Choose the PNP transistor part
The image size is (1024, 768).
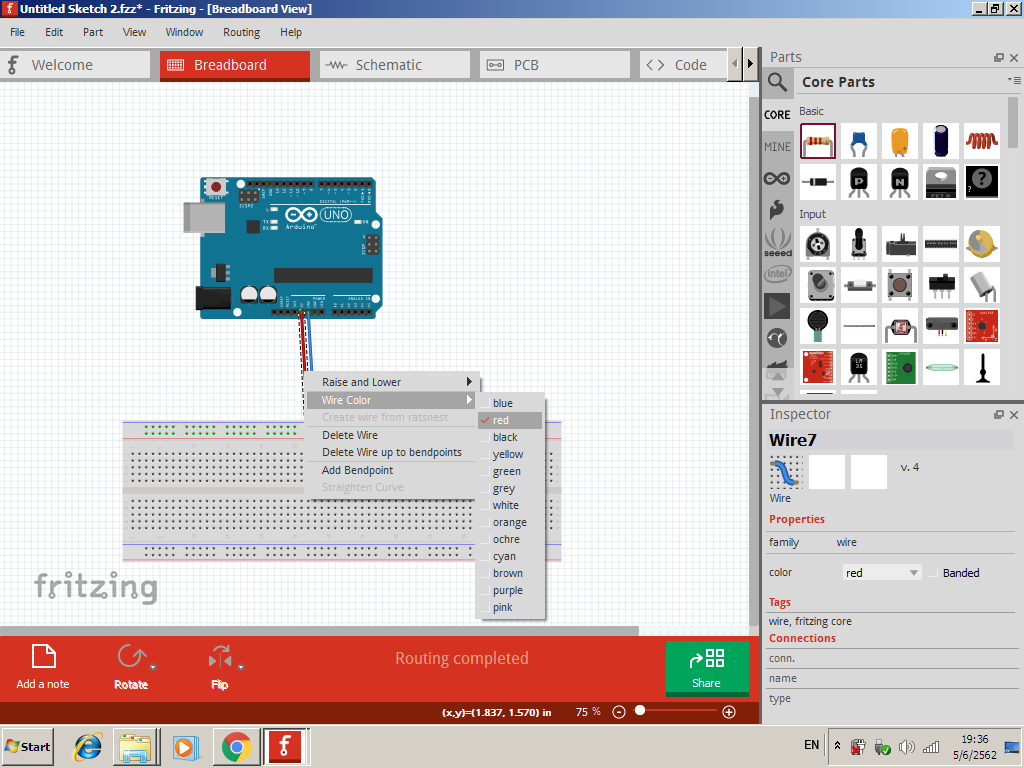pos(859,182)
